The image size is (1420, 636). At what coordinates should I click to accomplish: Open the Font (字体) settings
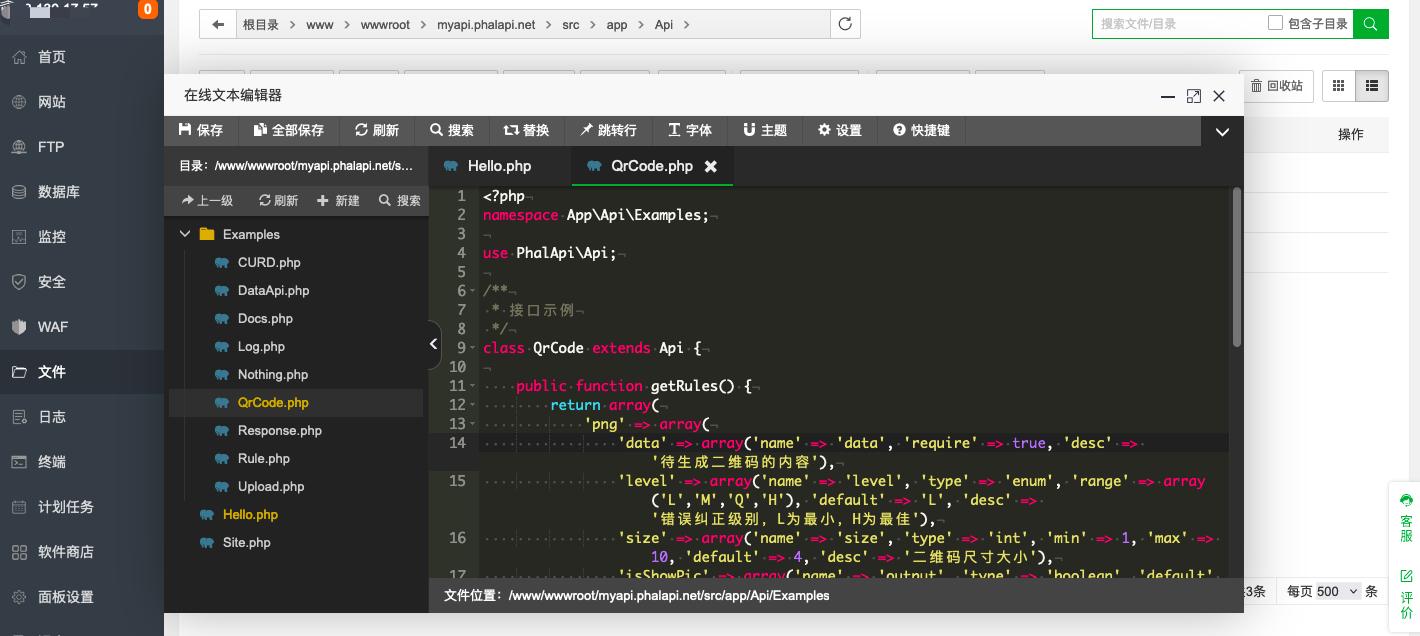[690, 130]
